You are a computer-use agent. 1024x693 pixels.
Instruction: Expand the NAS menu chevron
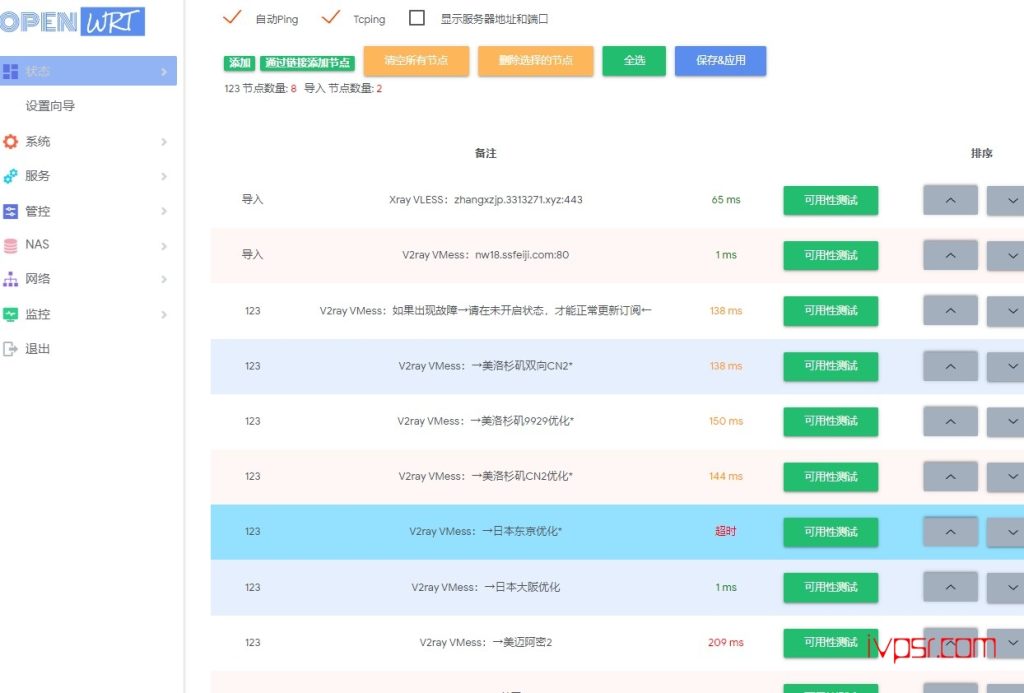click(x=164, y=246)
